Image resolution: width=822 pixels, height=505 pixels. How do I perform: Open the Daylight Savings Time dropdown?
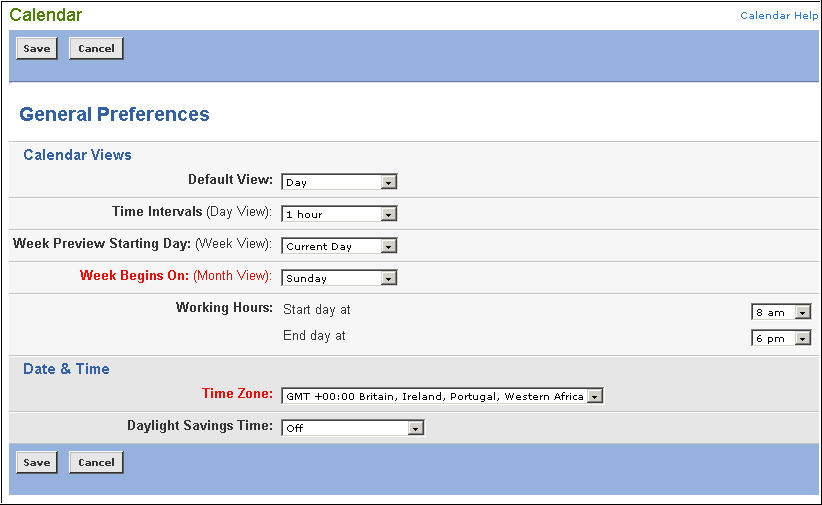(x=353, y=428)
